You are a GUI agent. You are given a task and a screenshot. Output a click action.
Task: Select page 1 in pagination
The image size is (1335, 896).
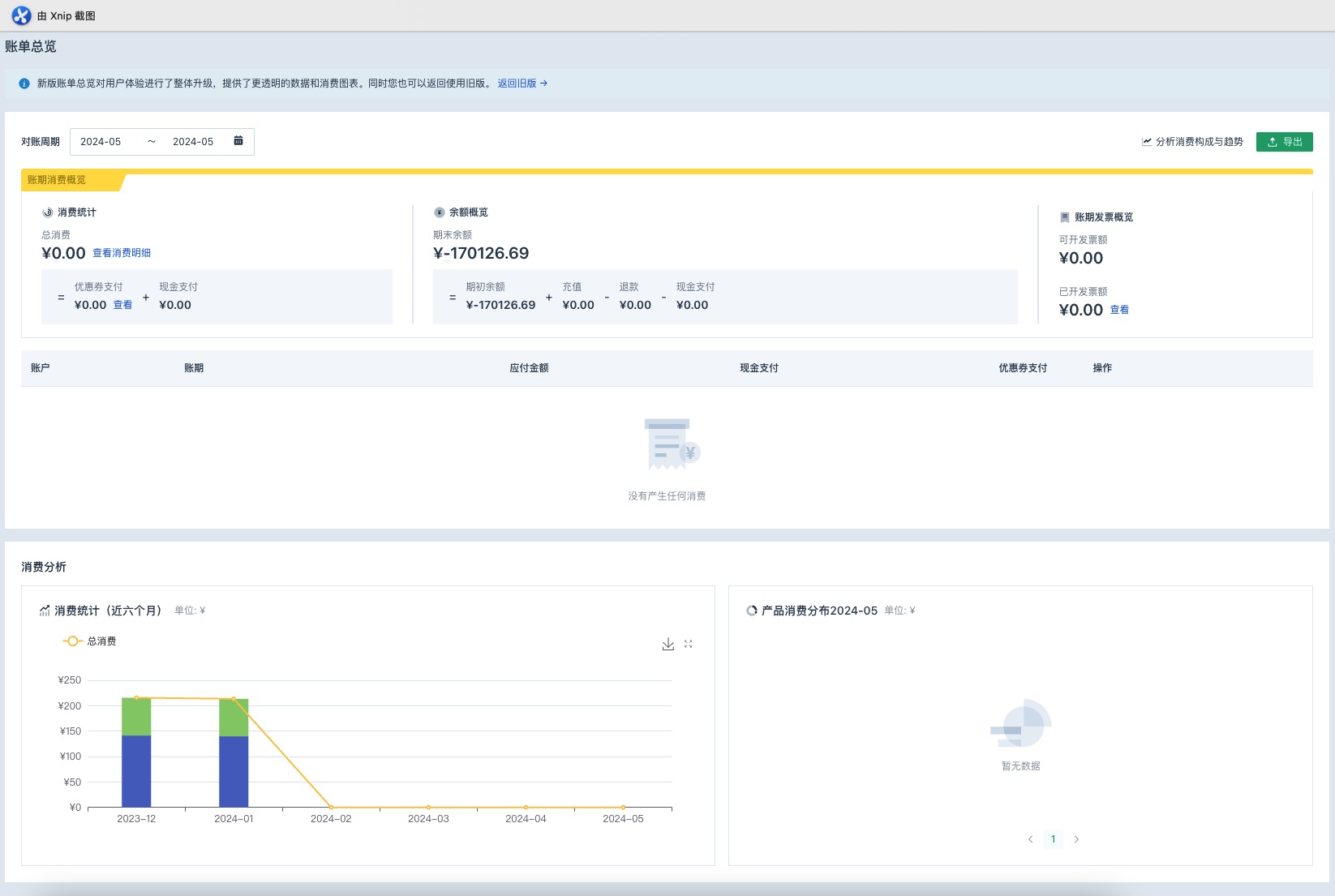tap(1053, 839)
